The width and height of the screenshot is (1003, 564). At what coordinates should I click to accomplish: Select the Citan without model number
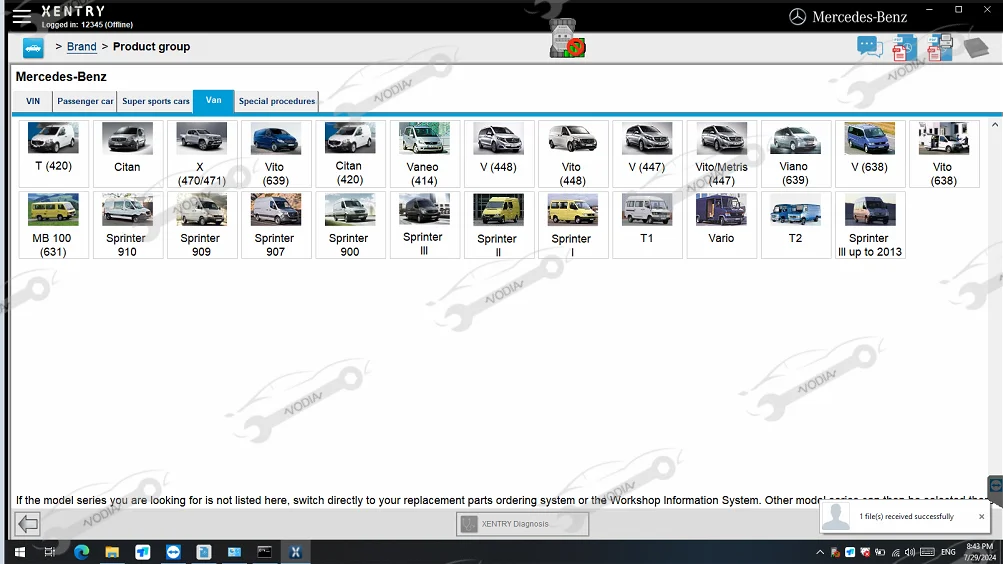click(x=127, y=153)
